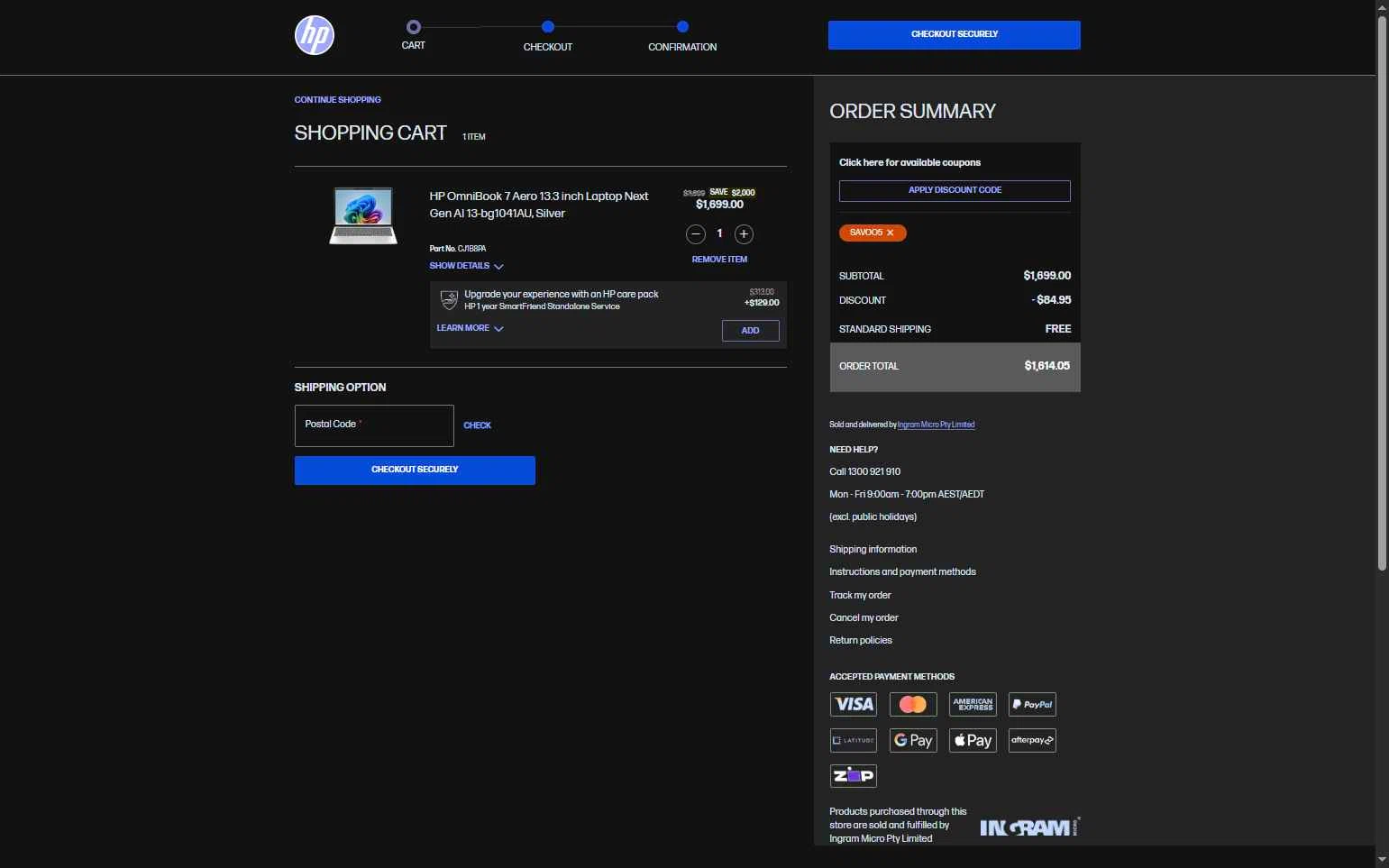The height and width of the screenshot is (868, 1389).
Task: Click the Google Pay icon
Action: (x=913, y=740)
